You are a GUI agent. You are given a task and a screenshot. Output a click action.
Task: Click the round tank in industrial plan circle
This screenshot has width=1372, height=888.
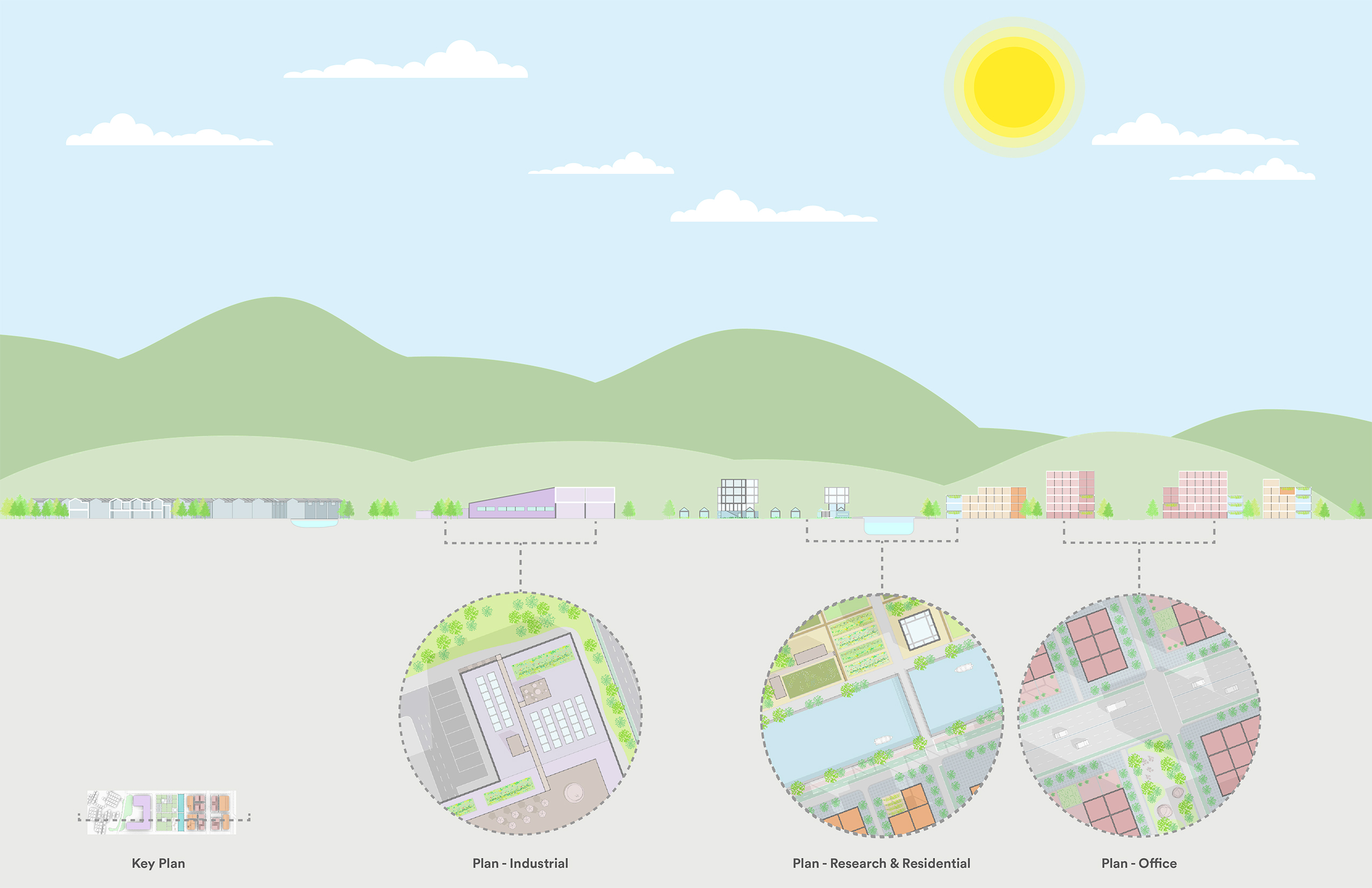pyautogui.click(x=574, y=792)
